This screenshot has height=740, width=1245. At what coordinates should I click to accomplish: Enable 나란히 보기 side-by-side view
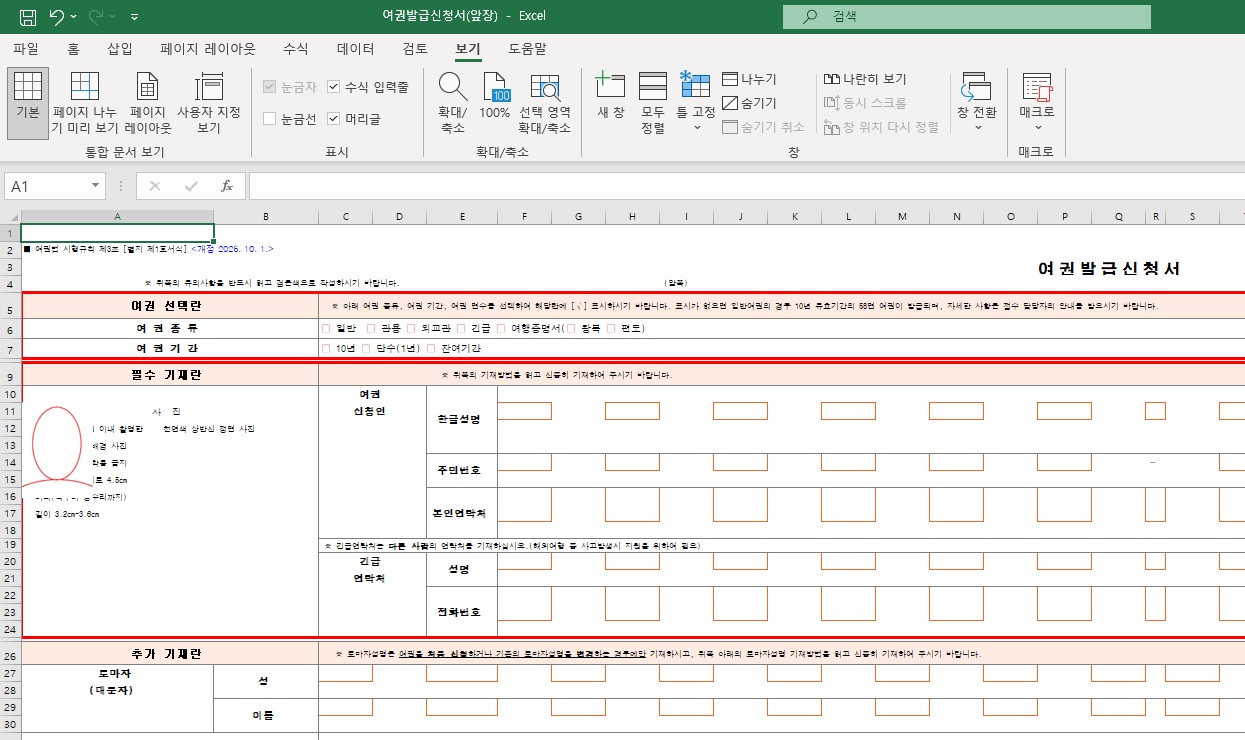[866, 78]
